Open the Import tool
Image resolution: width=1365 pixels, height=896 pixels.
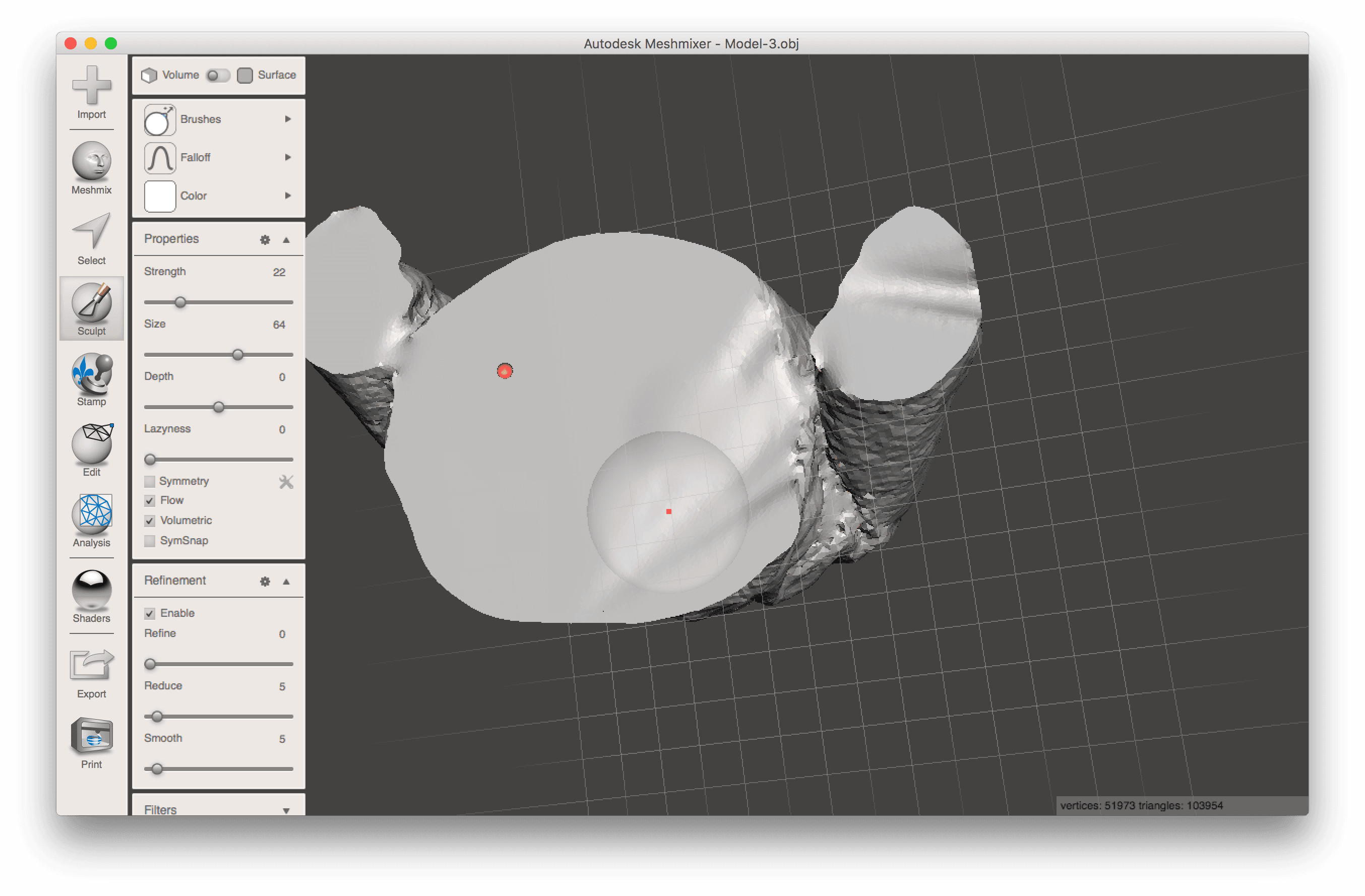tap(91, 92)
